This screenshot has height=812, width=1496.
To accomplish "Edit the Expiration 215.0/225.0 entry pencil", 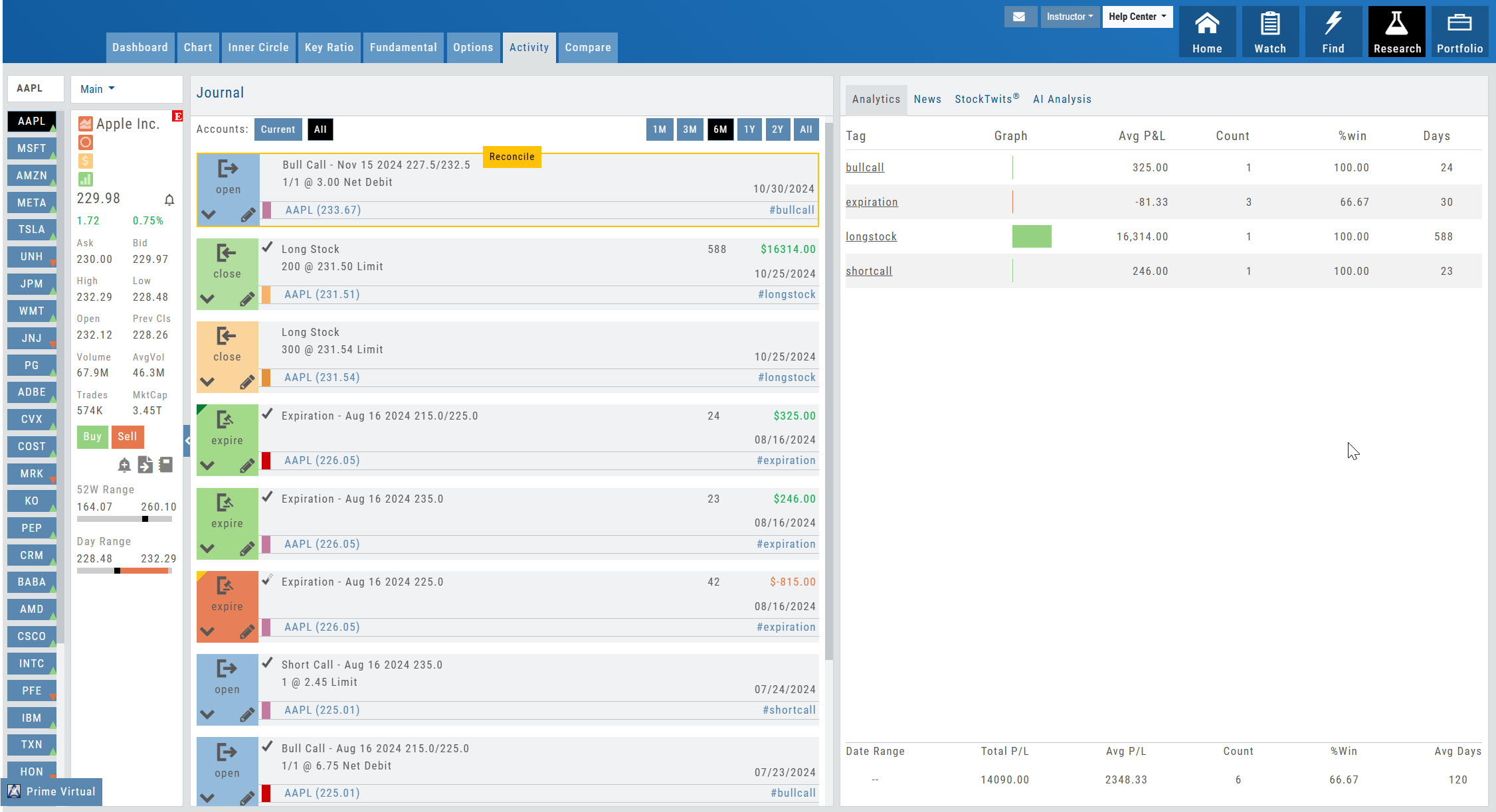I will (x=247, y=466).
